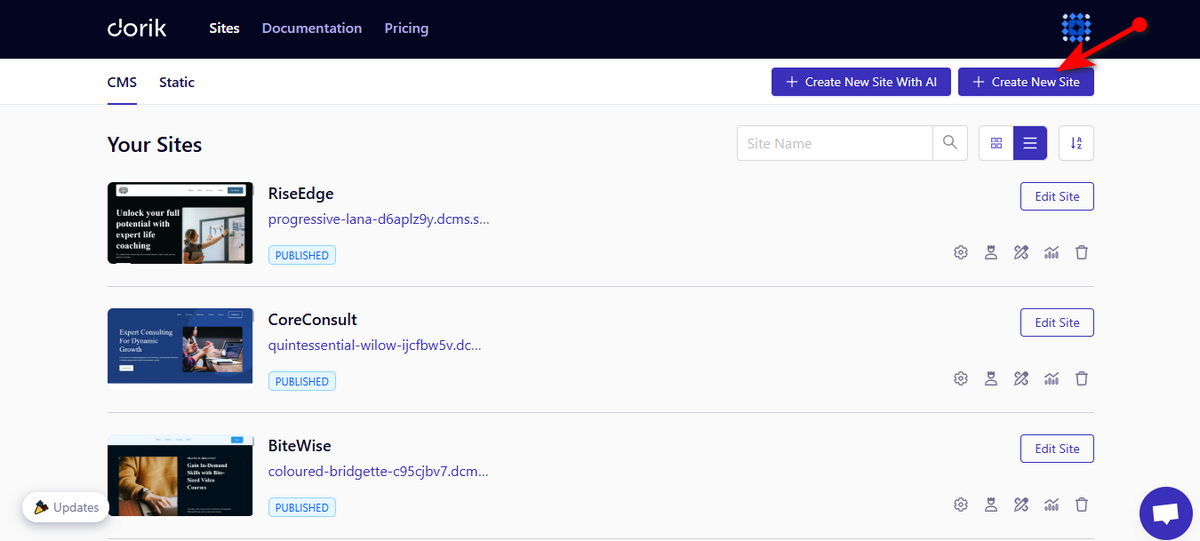Click PUBLISHED badge under BiteWise
1200x541 pixels.
[302, 507]
